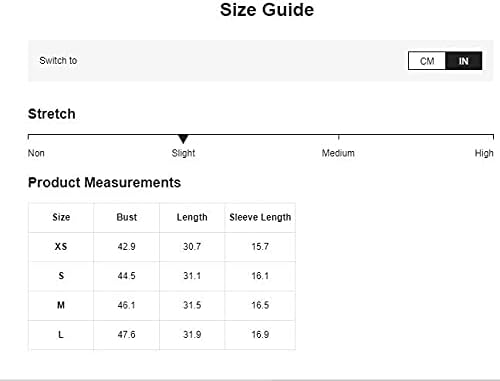The width and height of the screenshot is (500, 381).
Task: Click the Product Measurements heading
Action: pyautogui.click(x=104, y=182)
